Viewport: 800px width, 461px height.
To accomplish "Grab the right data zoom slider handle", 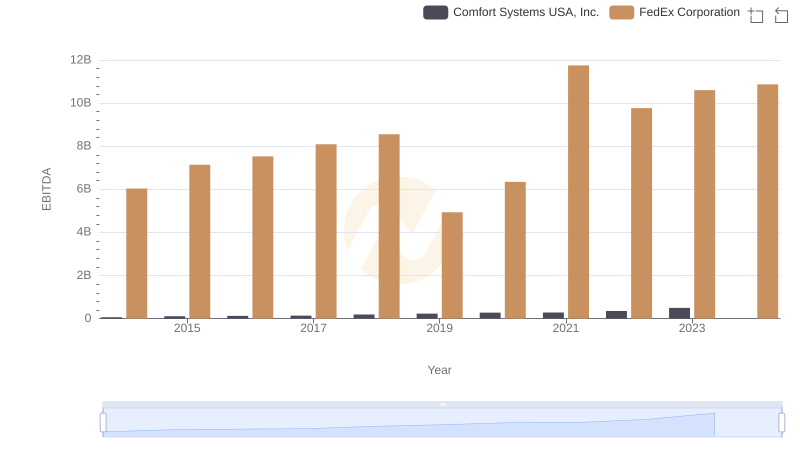I will click(x=782, y=423).
